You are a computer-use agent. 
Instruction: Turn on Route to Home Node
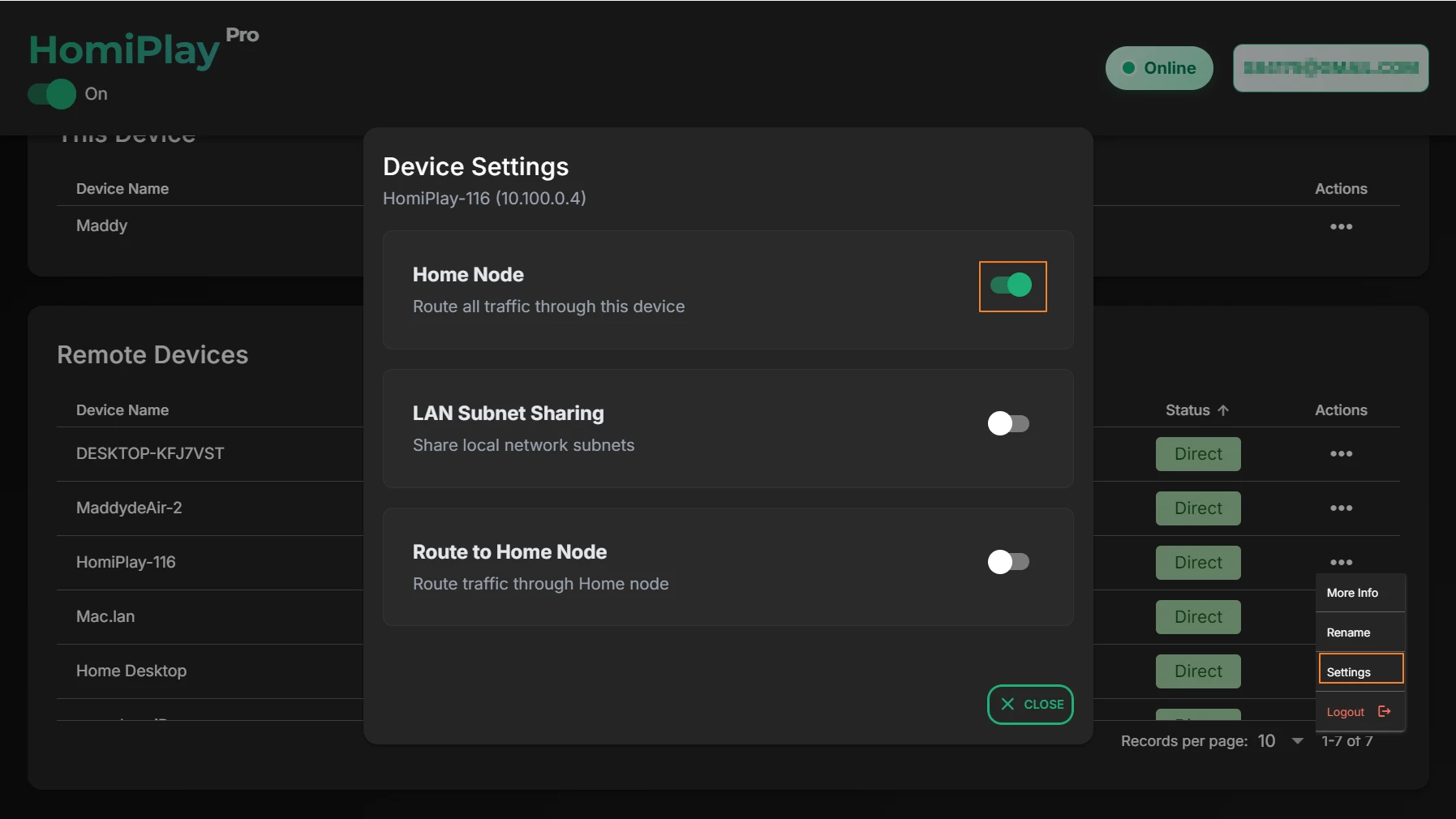[x=1008, y=562]
